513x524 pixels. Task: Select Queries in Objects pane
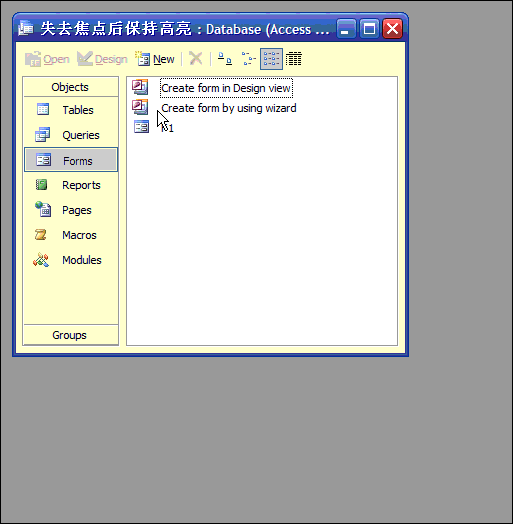pyautogui.click(x=71, y=135)
